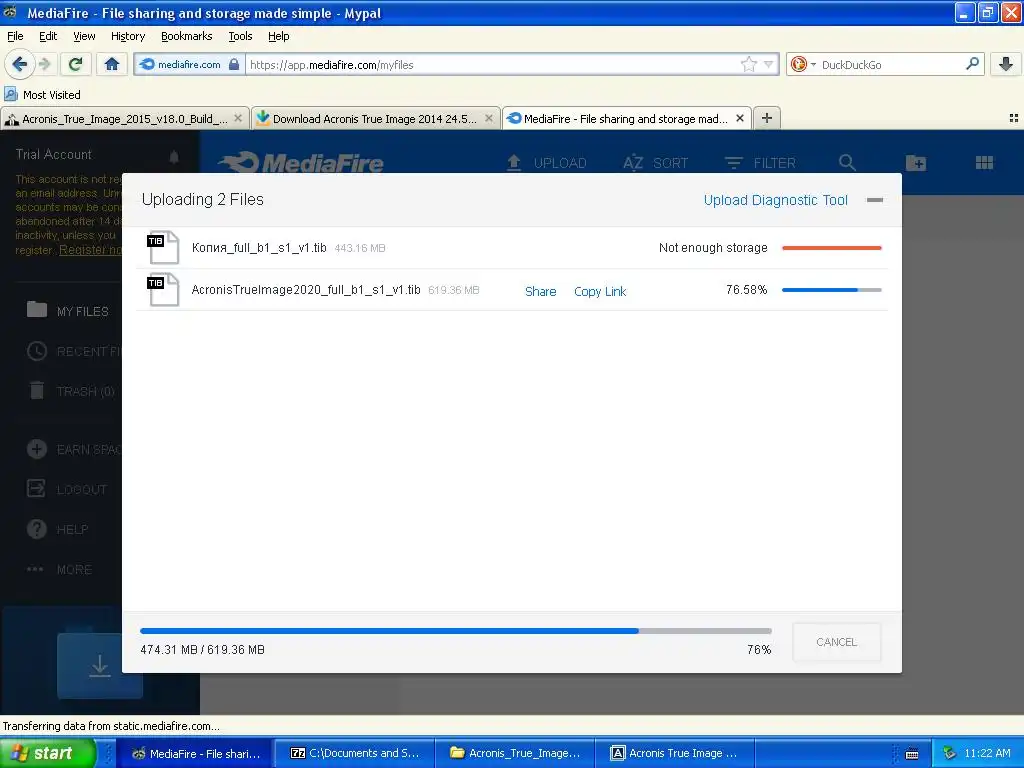Click the Register now link in sidebar
The image size is (1024, 768).
pyautogui.click(x=90, y=250)
